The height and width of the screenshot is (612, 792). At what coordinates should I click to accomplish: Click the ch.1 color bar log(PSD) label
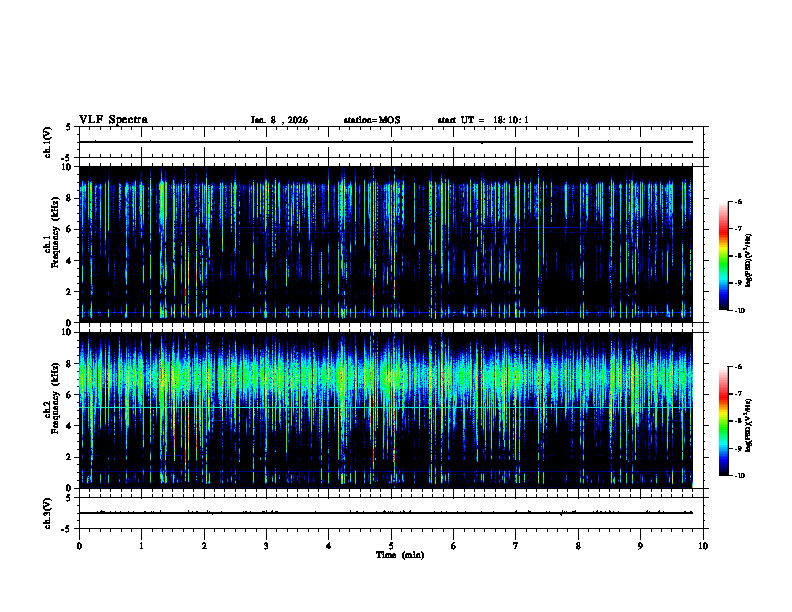tap(749, 261)
